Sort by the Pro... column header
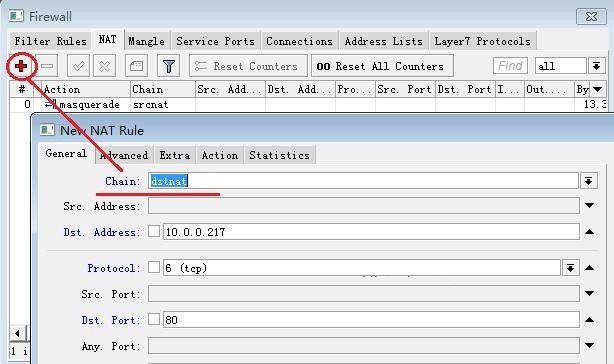This screenshot has height=364, width=614. (x=355, y=89)
